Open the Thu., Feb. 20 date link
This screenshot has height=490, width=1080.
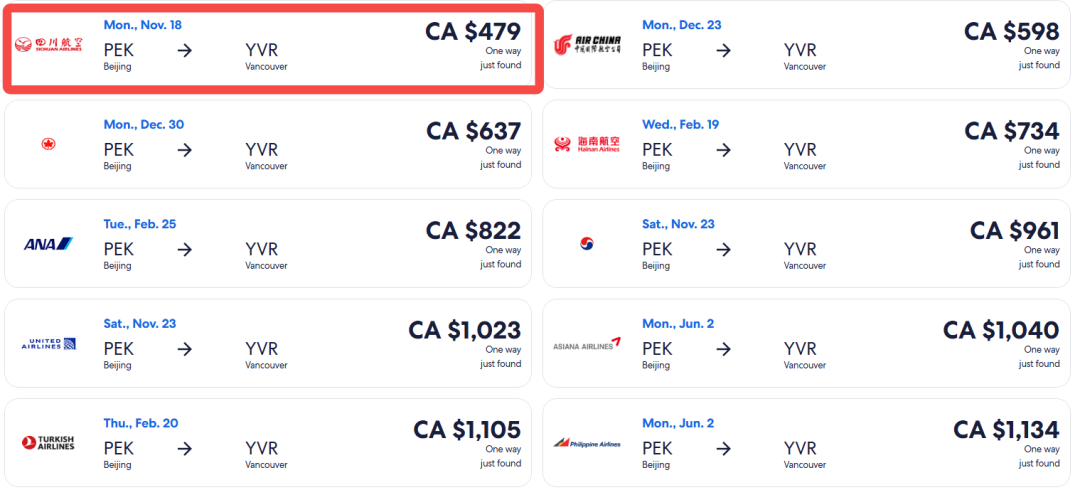pos(141,423)
